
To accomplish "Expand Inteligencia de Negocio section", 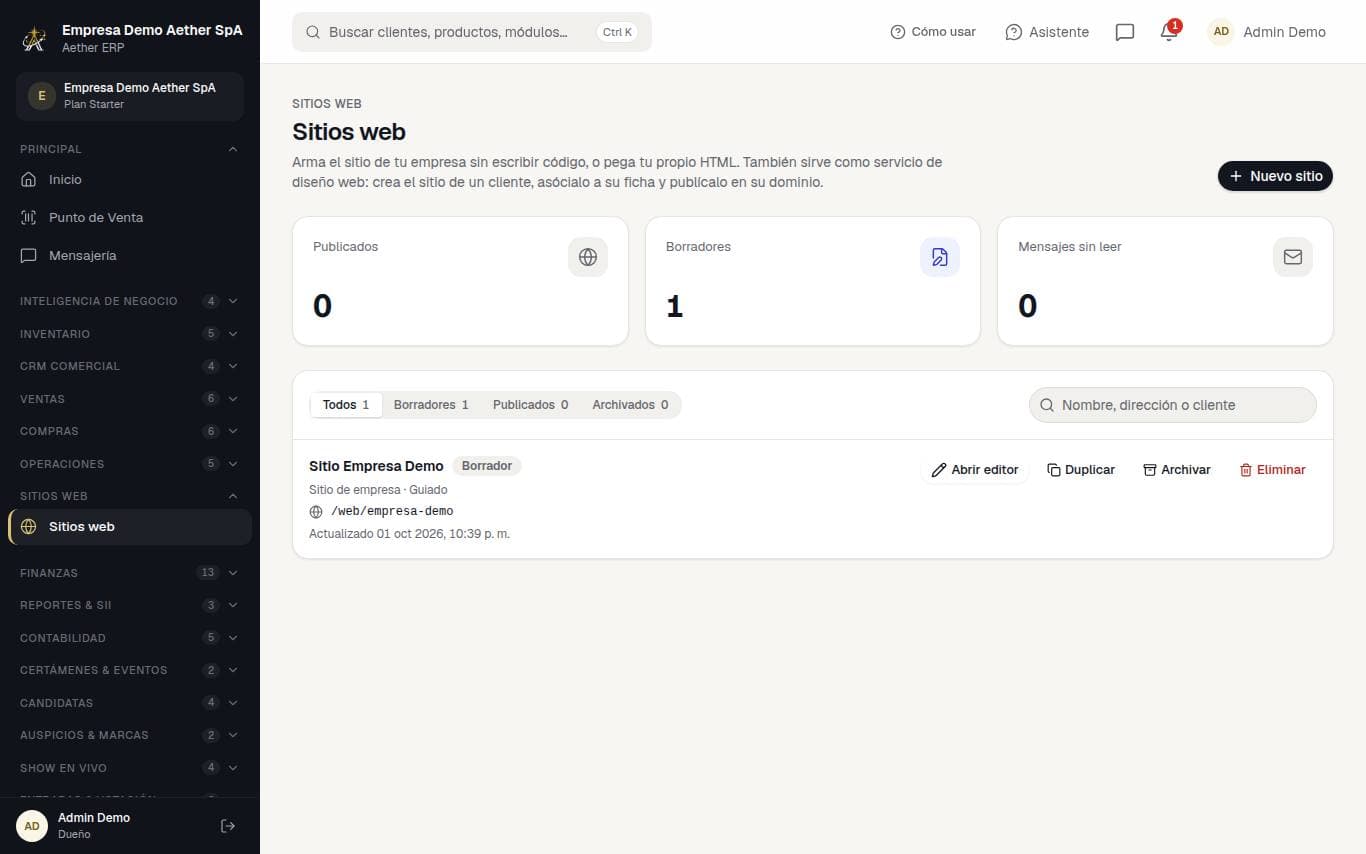I will click(130, 301).
